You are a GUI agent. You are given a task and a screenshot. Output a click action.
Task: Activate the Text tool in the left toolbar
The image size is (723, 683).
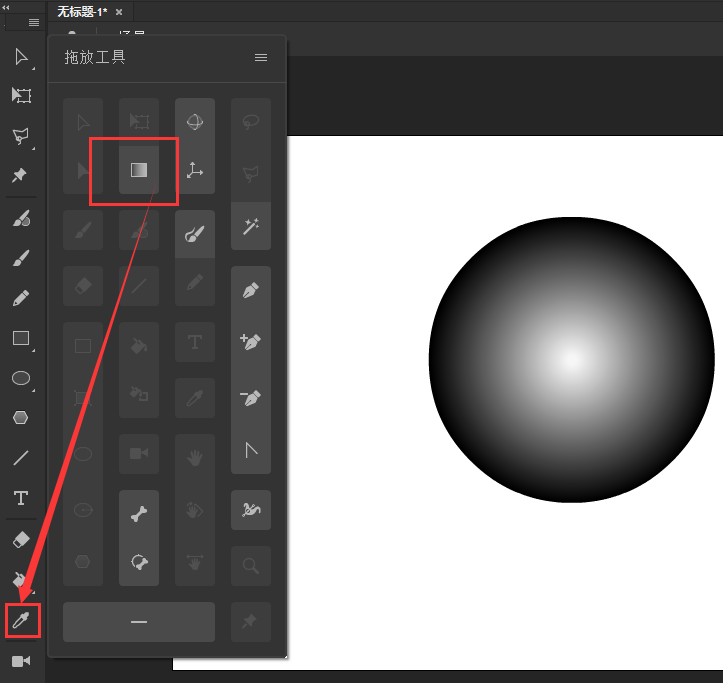point(21,498)
